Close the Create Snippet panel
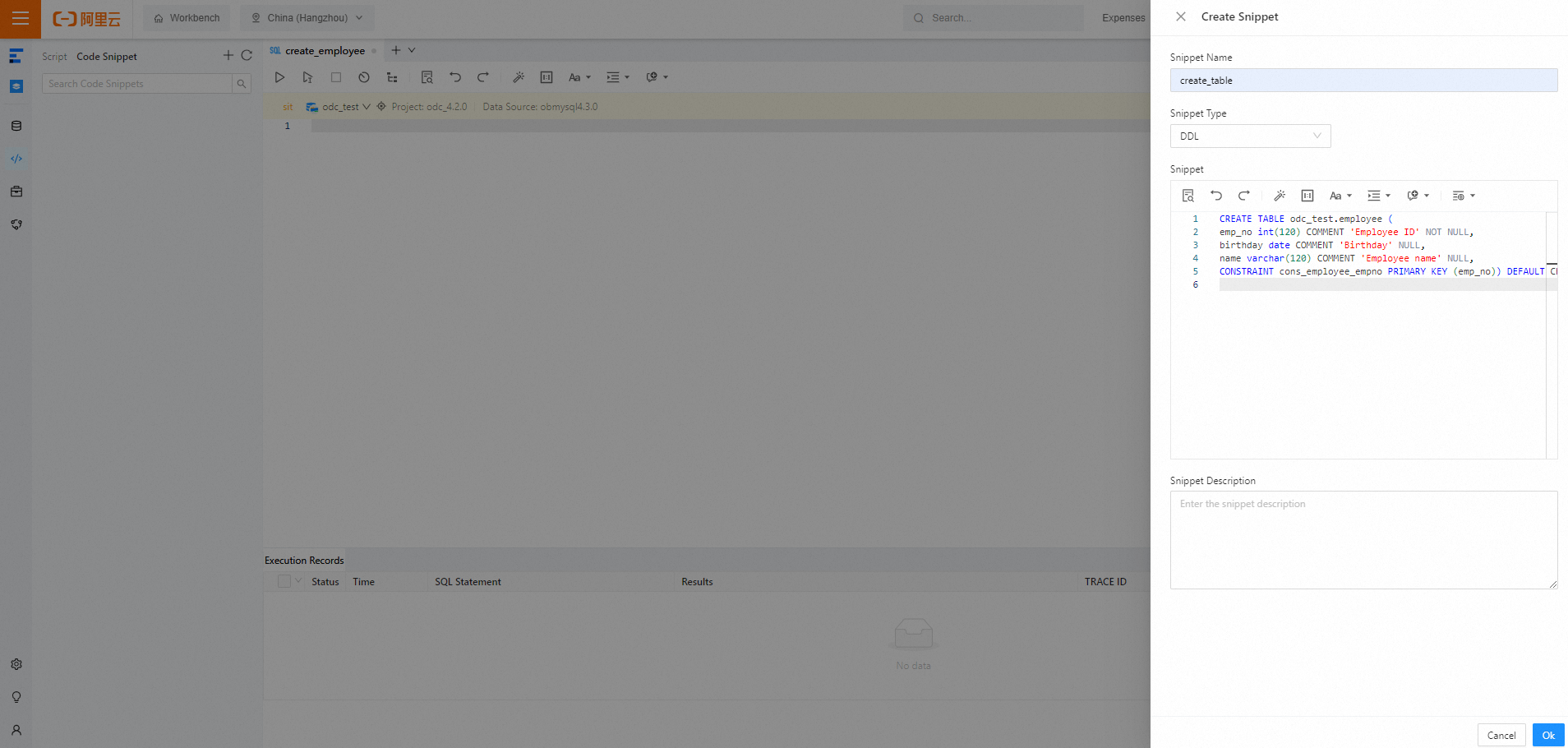 click(1181, 16)
